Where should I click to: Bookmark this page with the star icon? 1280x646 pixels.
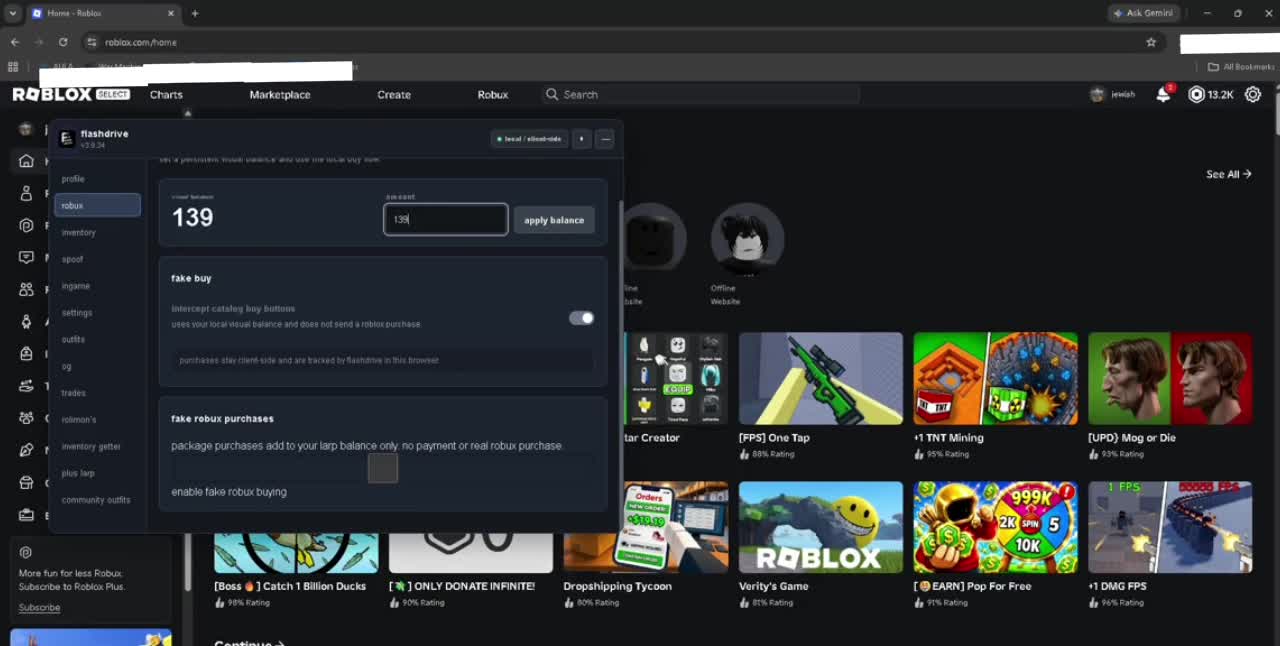(1151, 42)
